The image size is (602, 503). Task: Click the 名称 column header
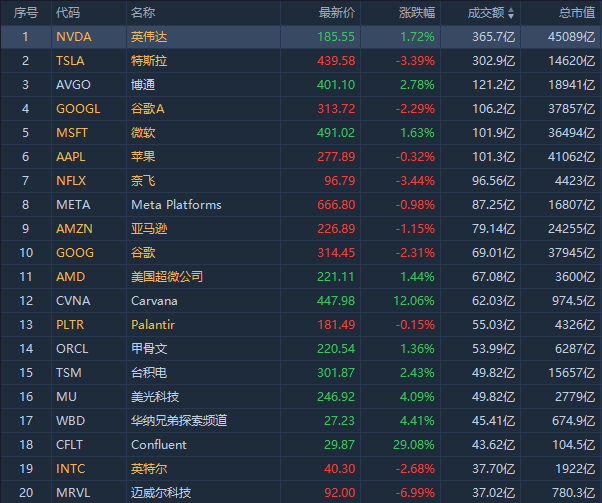(143, 13)
